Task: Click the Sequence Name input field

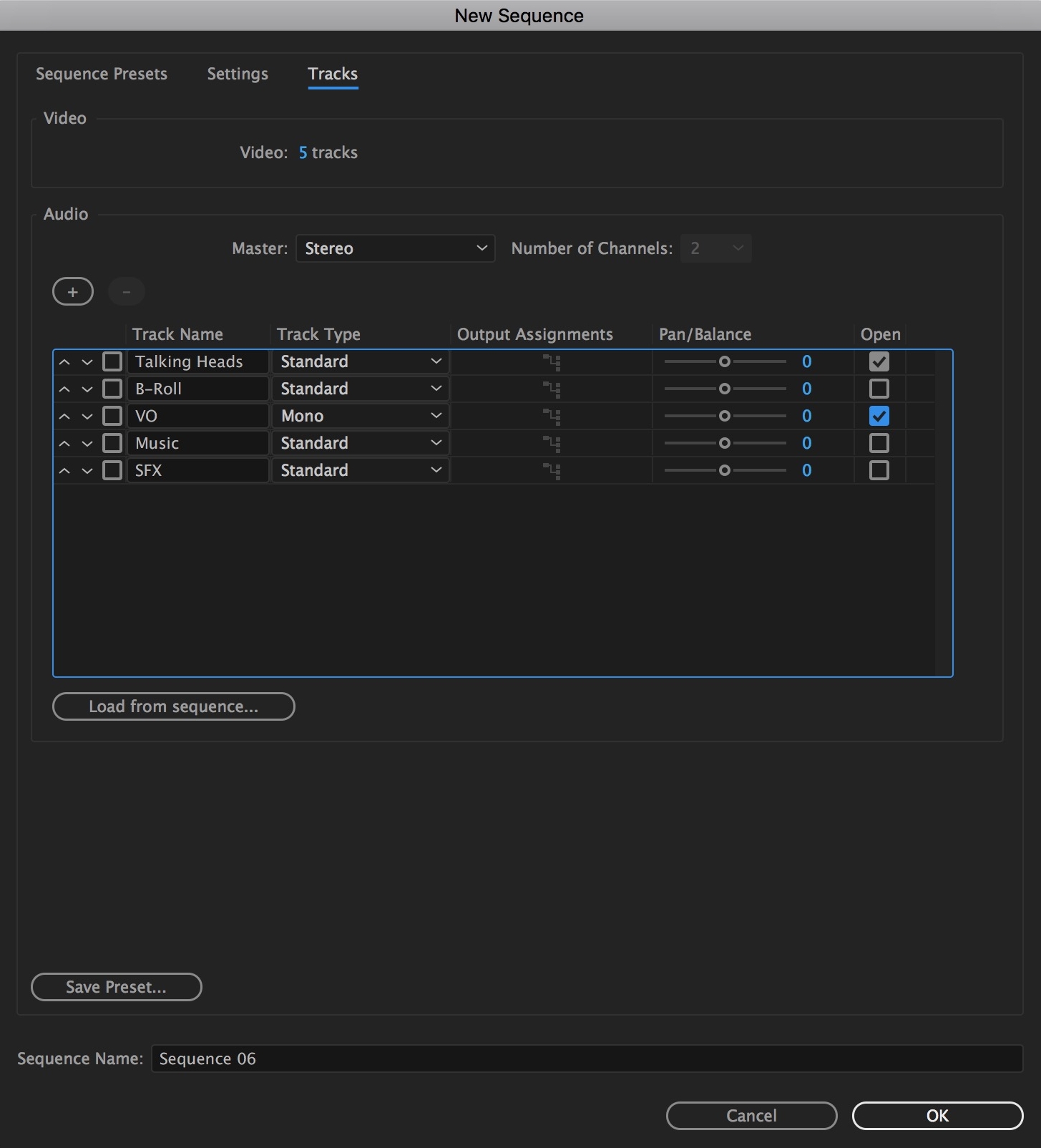Action: pos(587,1059)
